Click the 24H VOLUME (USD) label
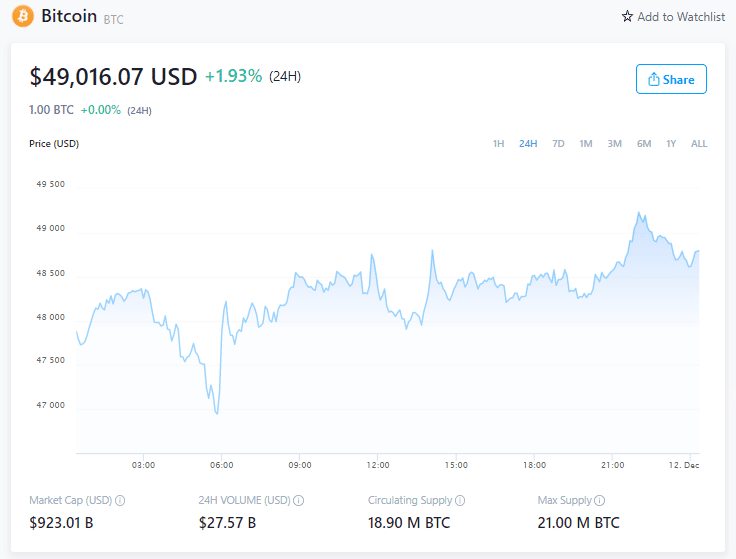 [245, 500]
